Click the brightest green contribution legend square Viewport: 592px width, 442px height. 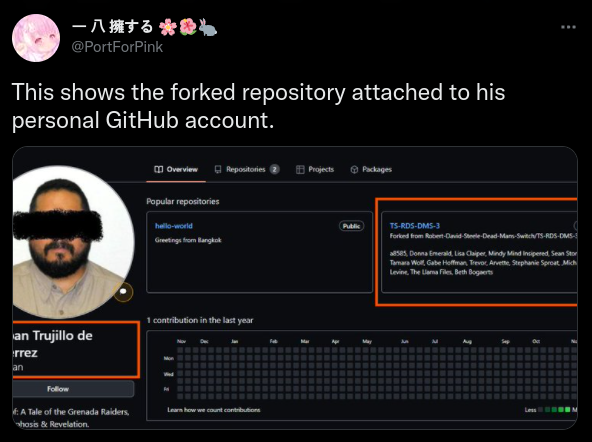coord(567,410)
